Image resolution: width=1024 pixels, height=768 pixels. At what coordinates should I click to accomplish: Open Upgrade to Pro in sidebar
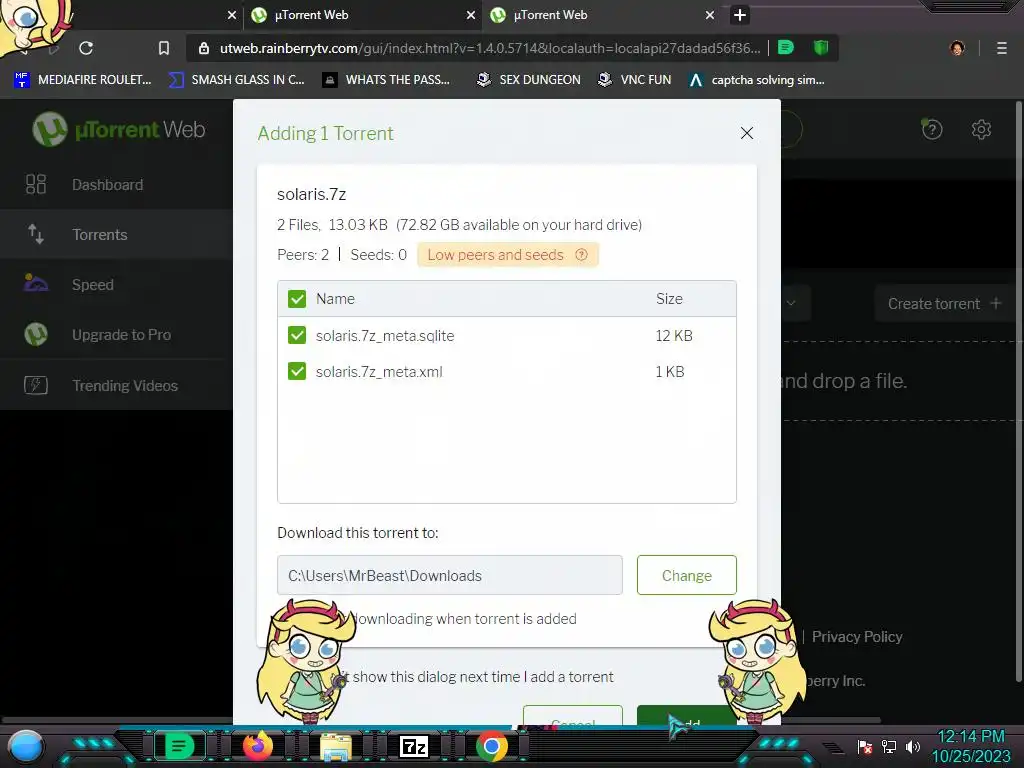[x=116, y=335]
